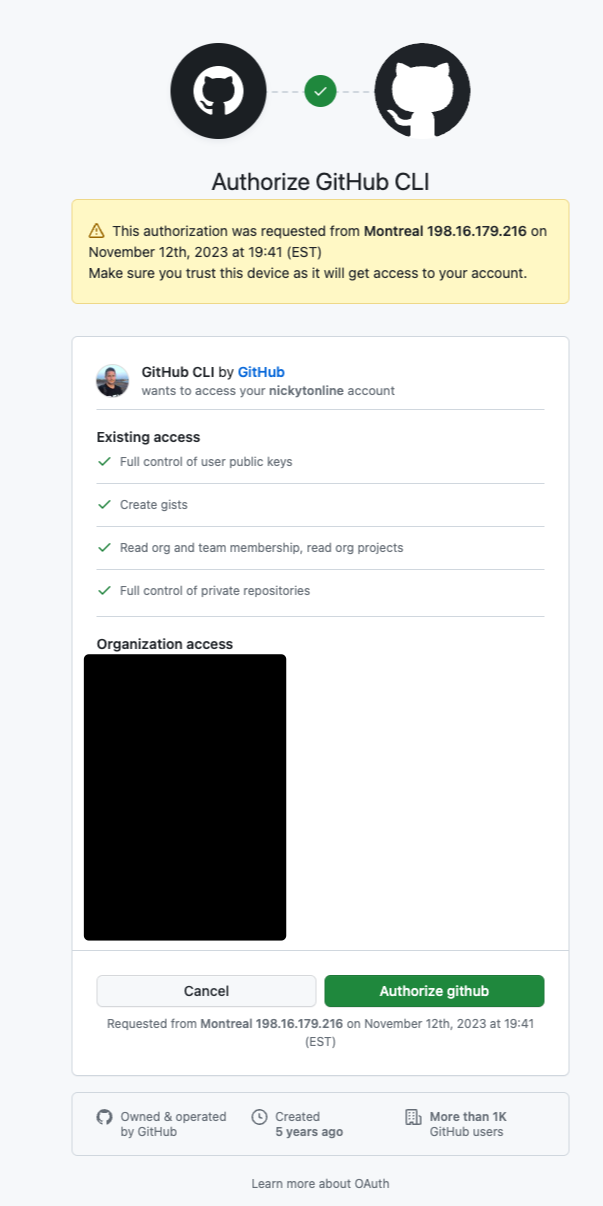Click the right GitHub octocat logo
The image size is (603, 1206).
[x=421, y=90]
